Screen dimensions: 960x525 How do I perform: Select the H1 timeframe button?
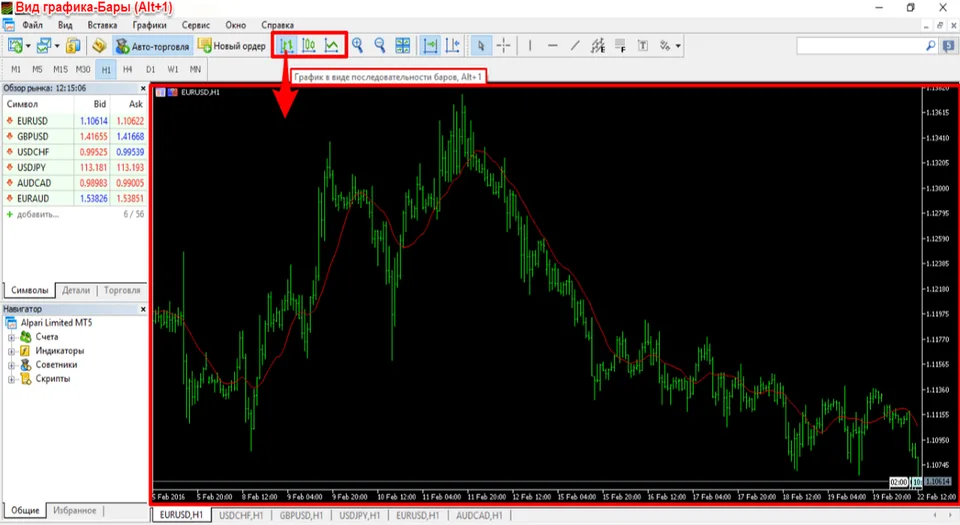(x=106, y=69)
